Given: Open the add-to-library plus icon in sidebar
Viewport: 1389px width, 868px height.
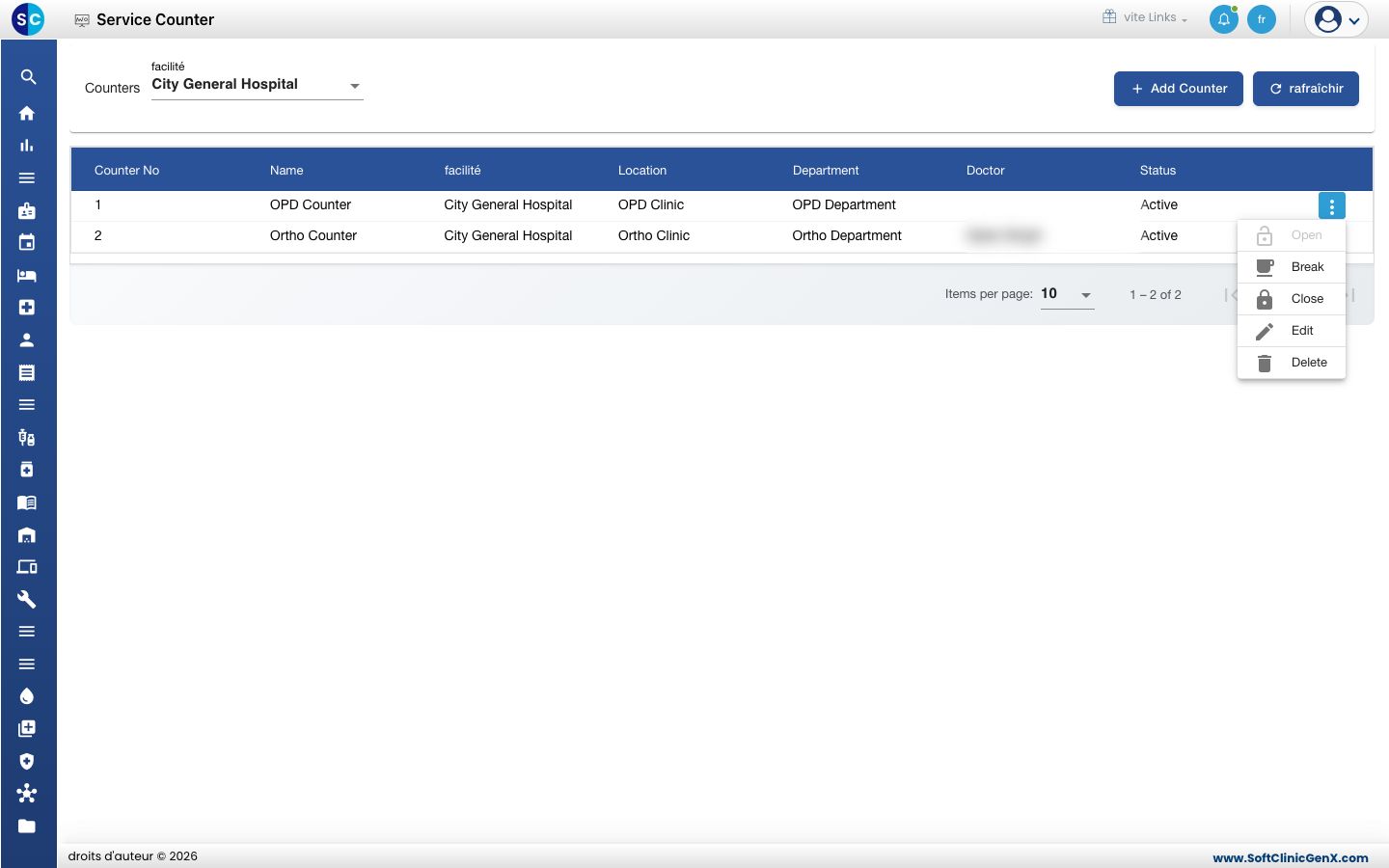Looking at the screenshot, I should (x=27, y=728).
